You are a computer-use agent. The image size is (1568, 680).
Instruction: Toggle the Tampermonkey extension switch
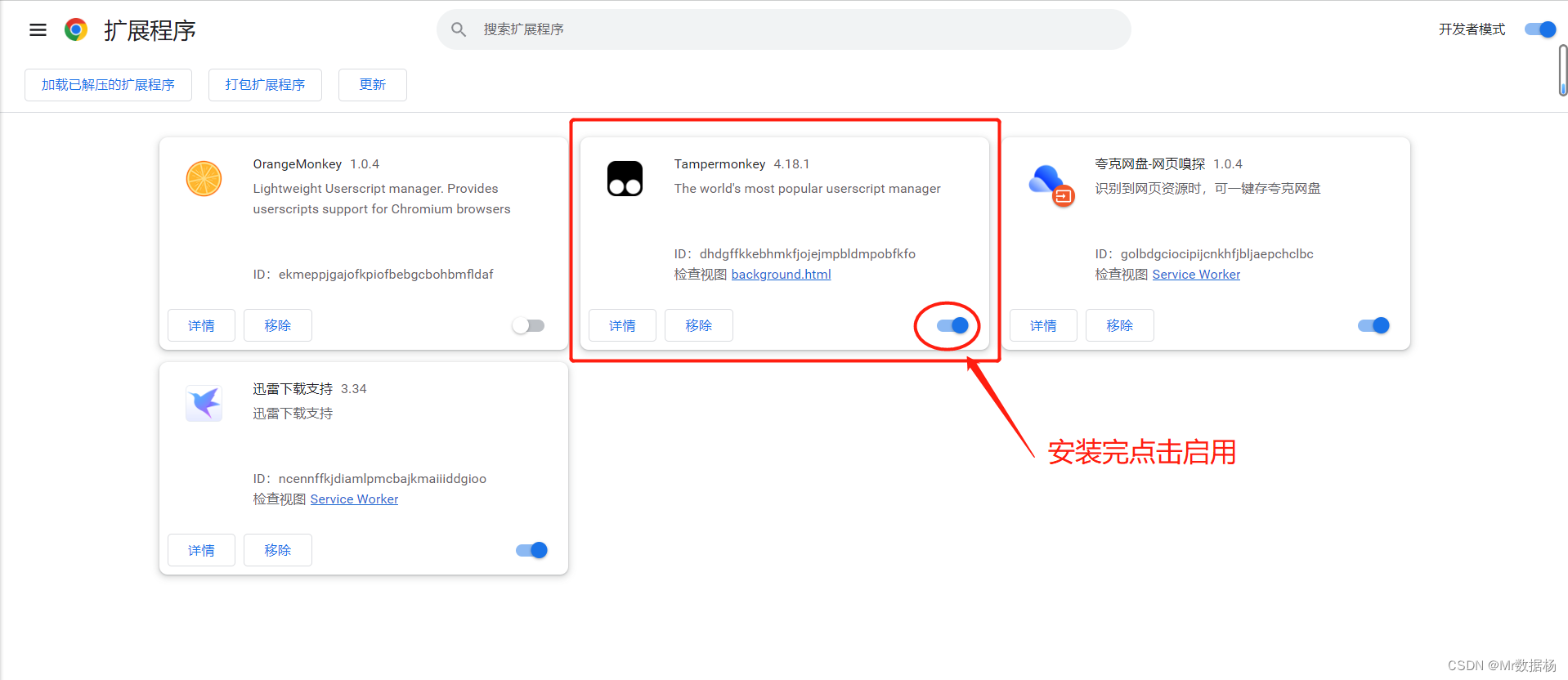pos(952,325)
